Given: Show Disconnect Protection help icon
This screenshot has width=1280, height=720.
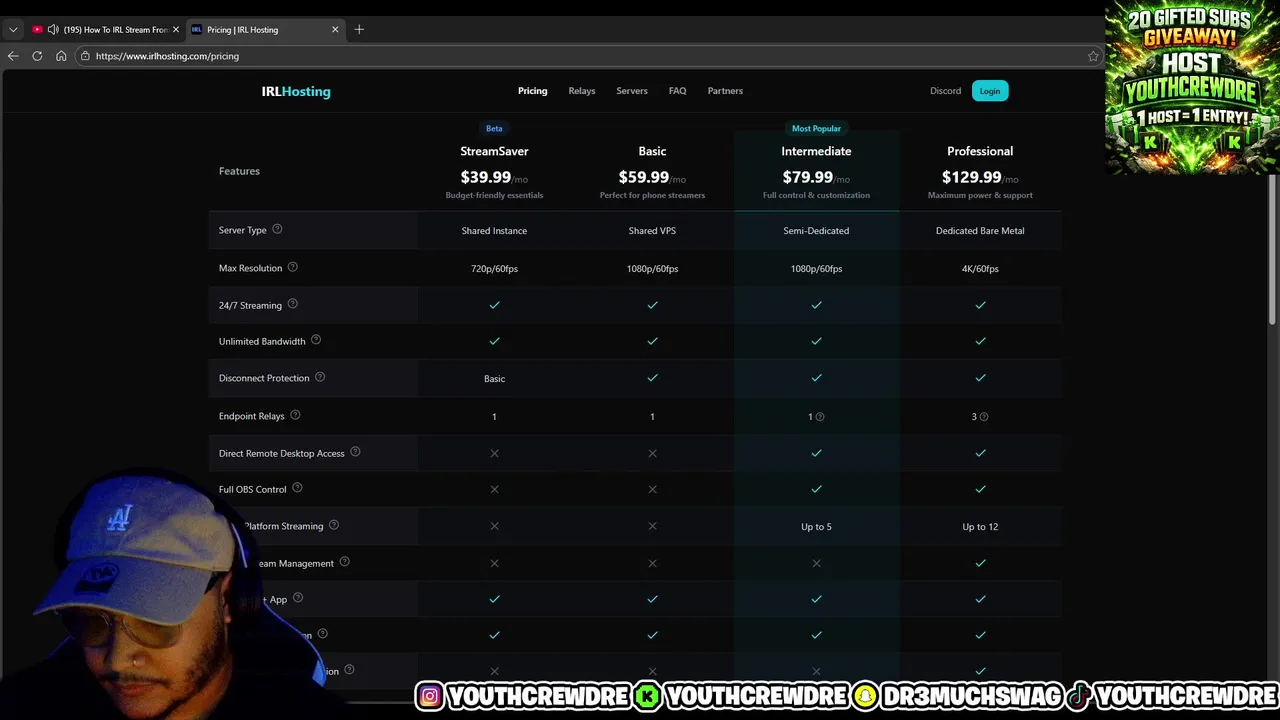Looking at the screenshot, I should (x=320, y=377).
